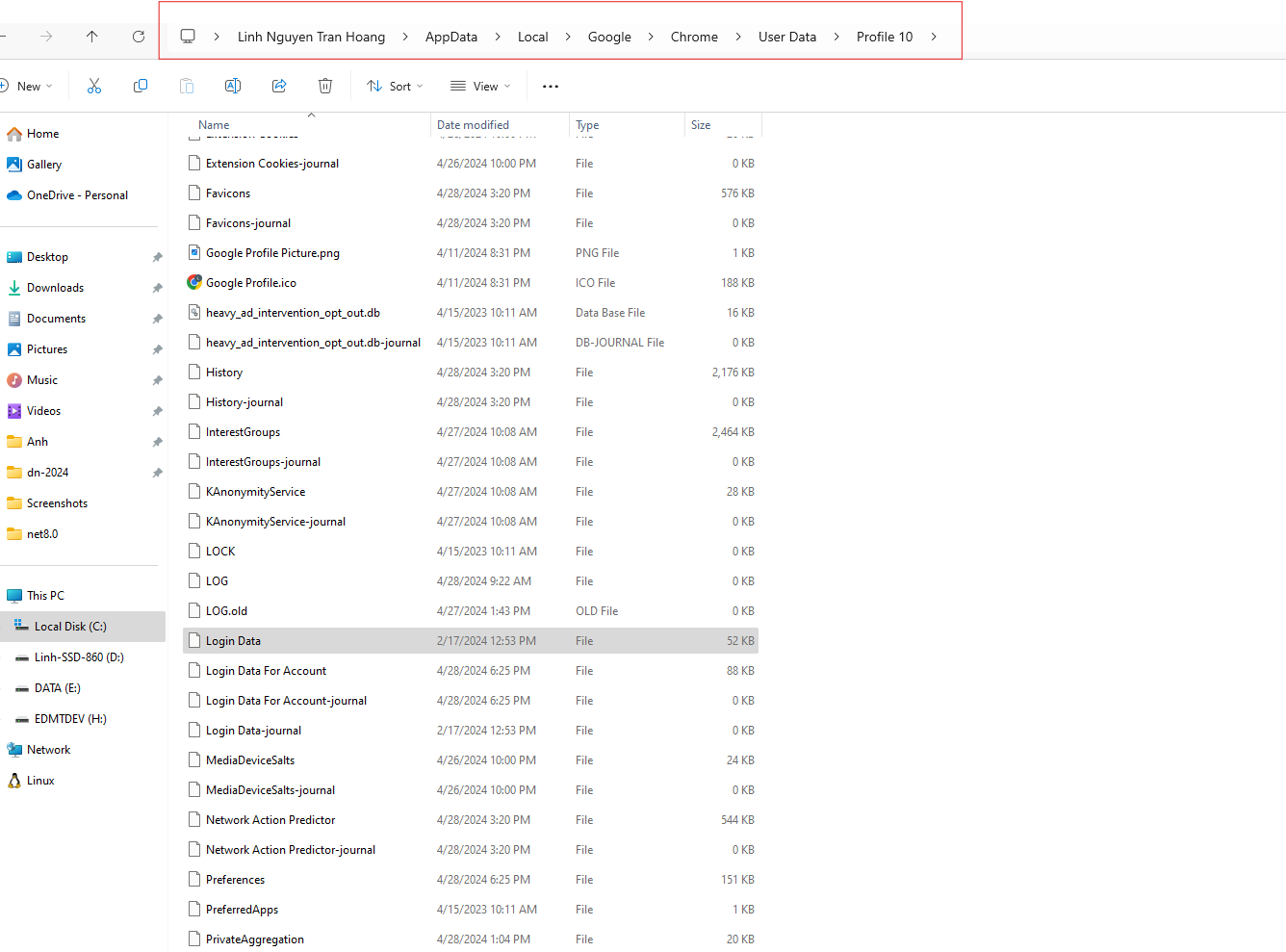This screenshot has height=952, width=1286.
Task: Sort files by Type column header
Action: tap(587, 125)
